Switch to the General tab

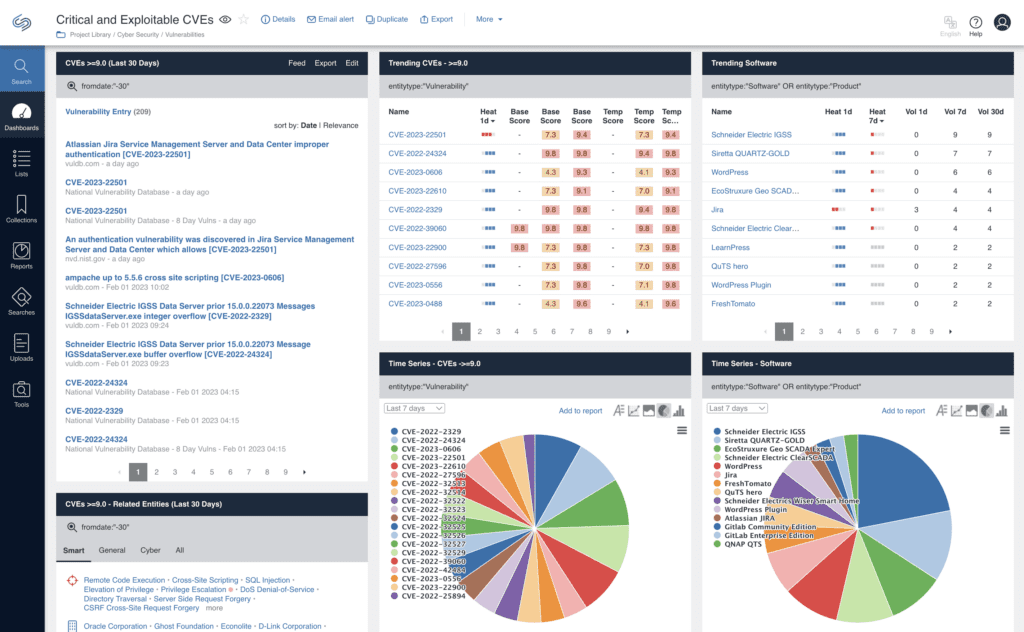(112, 550)
